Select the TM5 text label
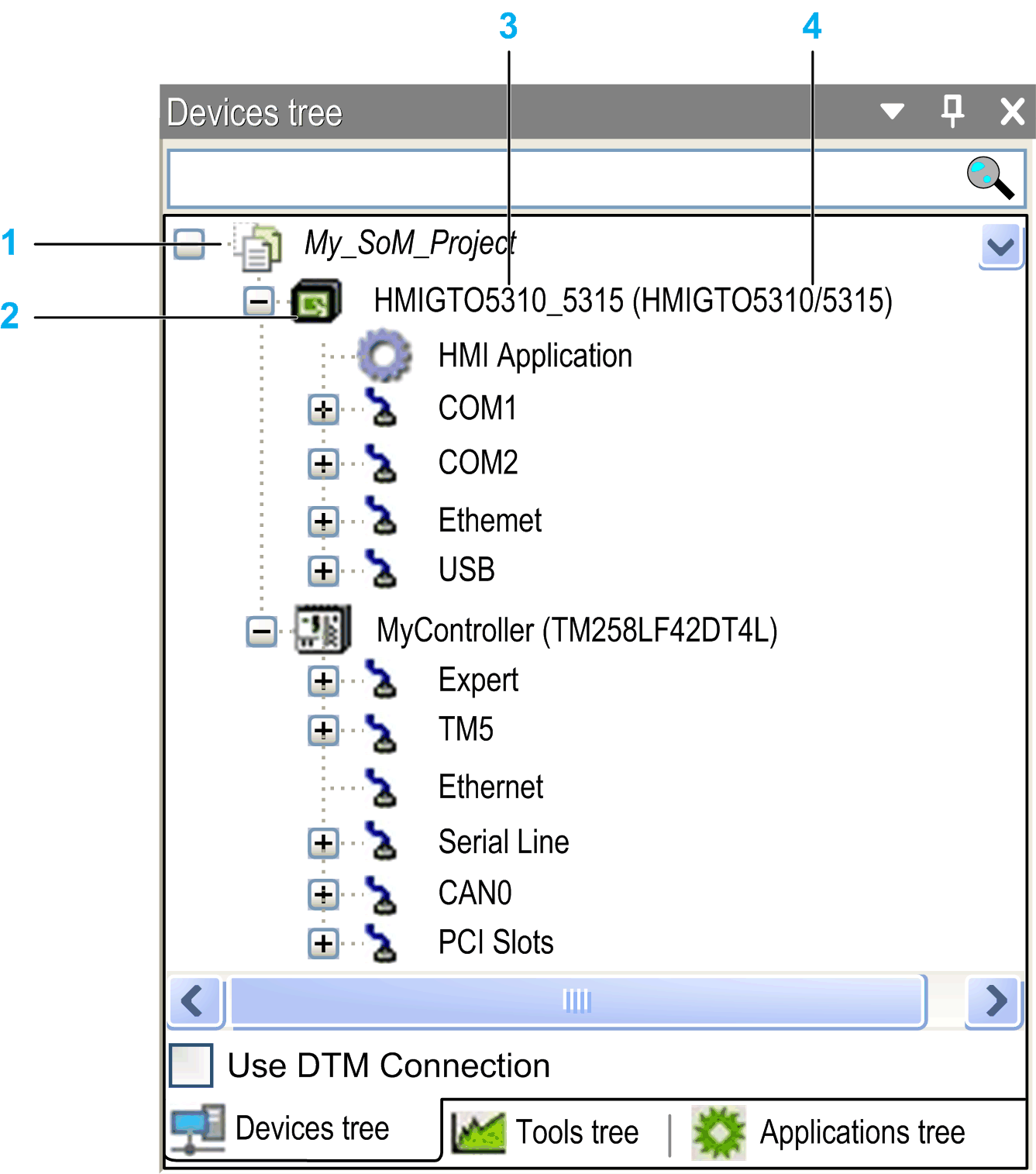The image size is (1036, 1174). [466, 730]
